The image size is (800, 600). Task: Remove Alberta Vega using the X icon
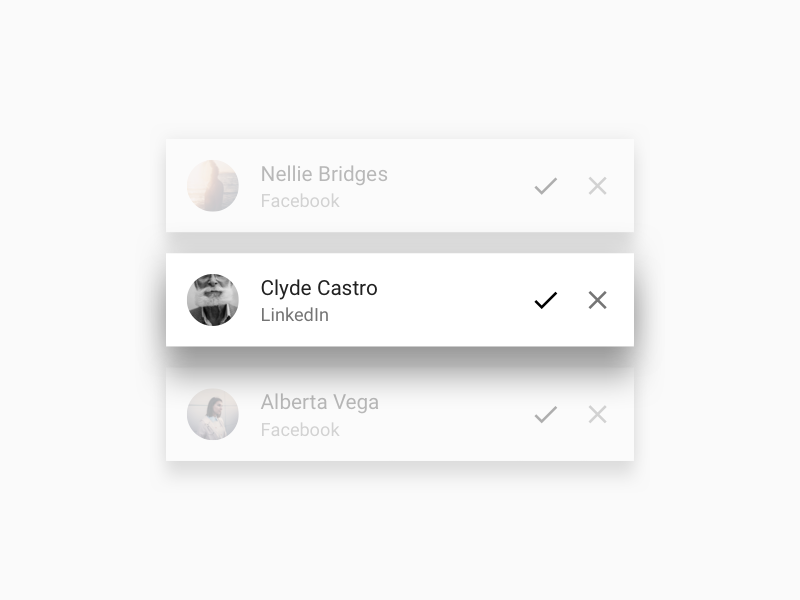(597, 414)
